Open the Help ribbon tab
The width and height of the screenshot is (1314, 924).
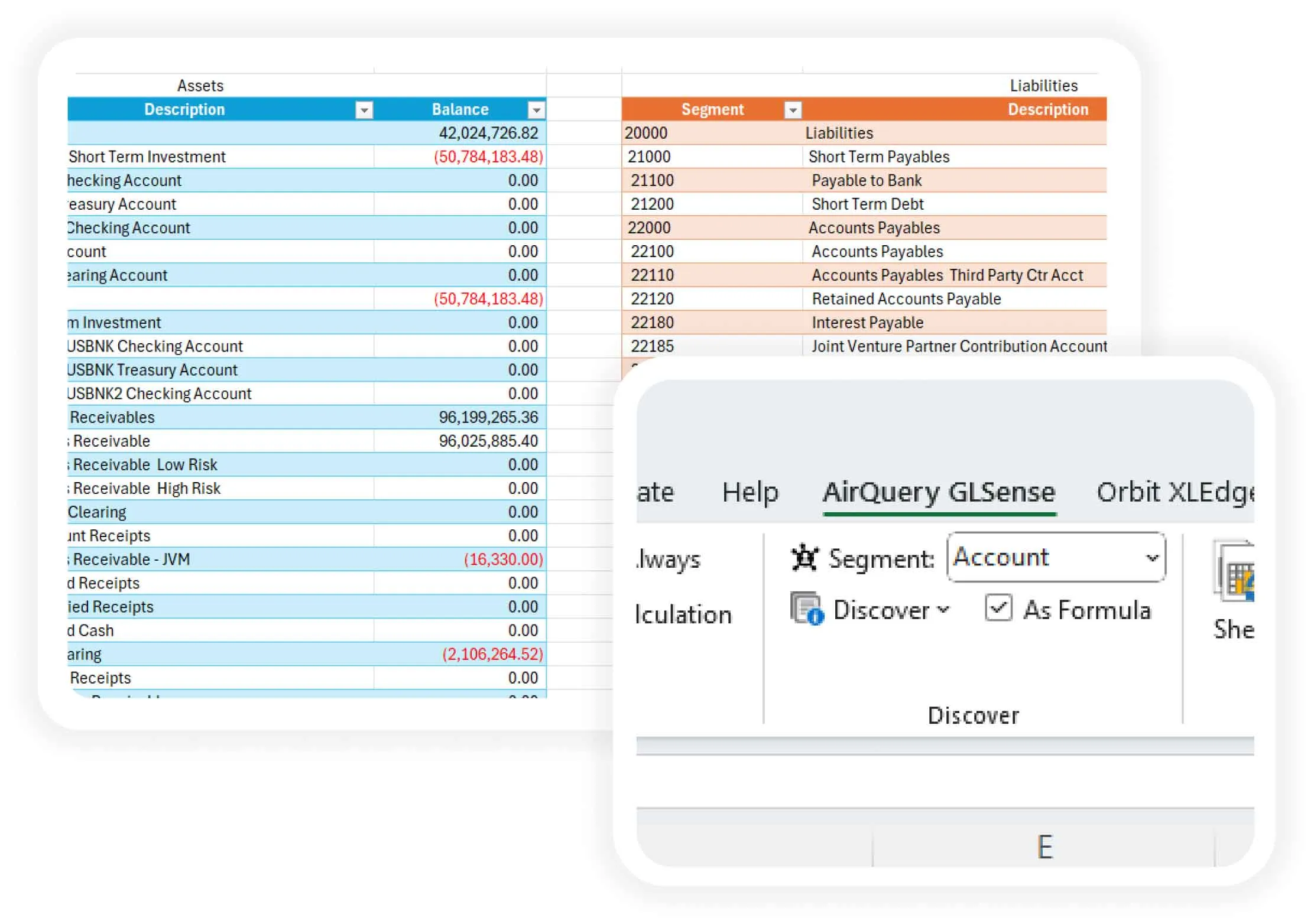coord(750,492)
